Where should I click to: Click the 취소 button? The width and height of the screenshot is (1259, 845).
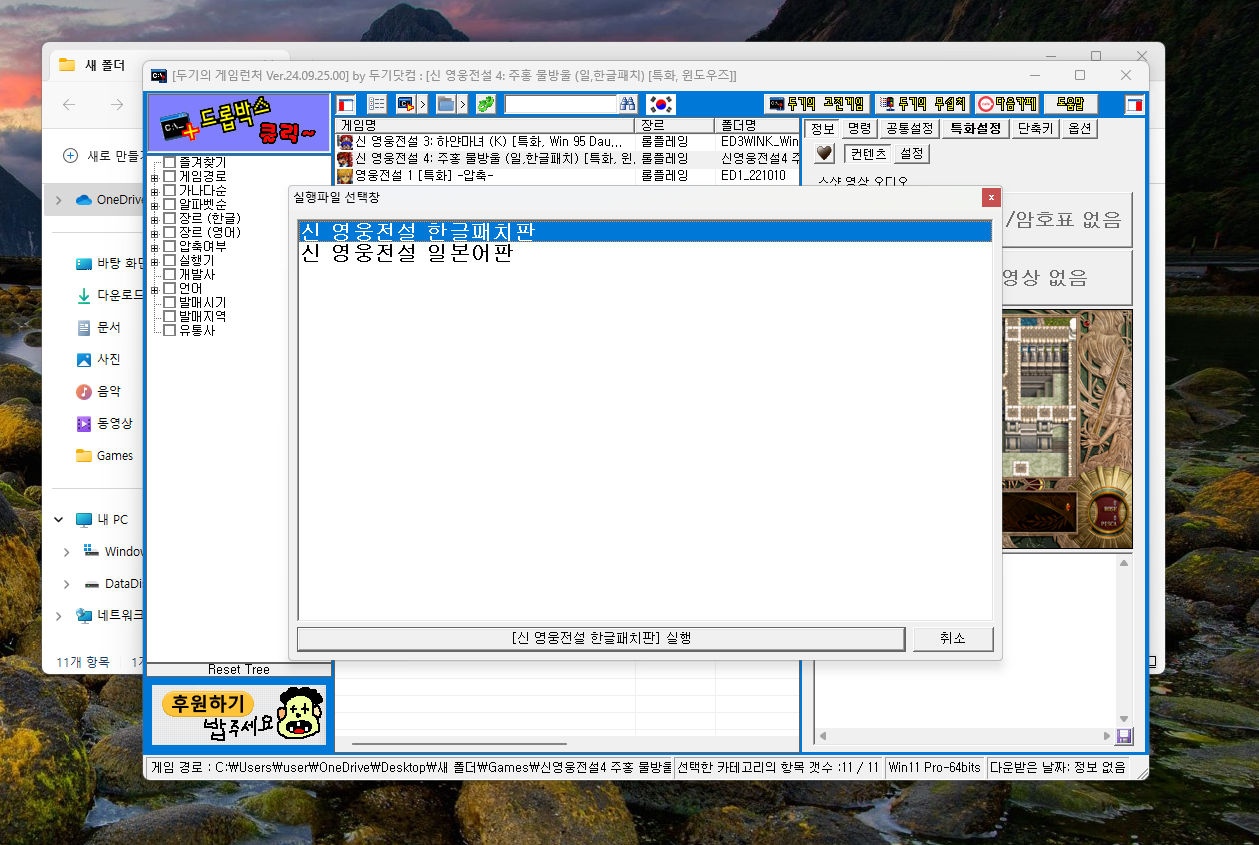coord(953,638)
